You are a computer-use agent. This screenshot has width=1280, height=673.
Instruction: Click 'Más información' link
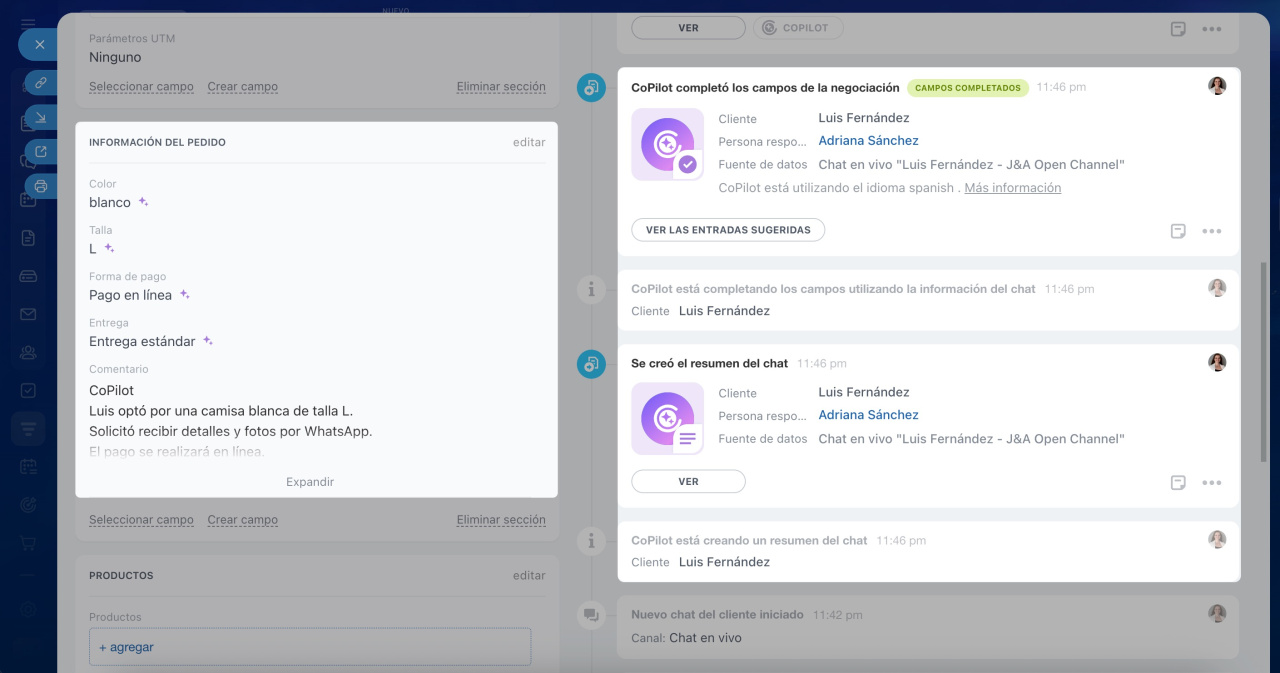[x=1012, y=188]
